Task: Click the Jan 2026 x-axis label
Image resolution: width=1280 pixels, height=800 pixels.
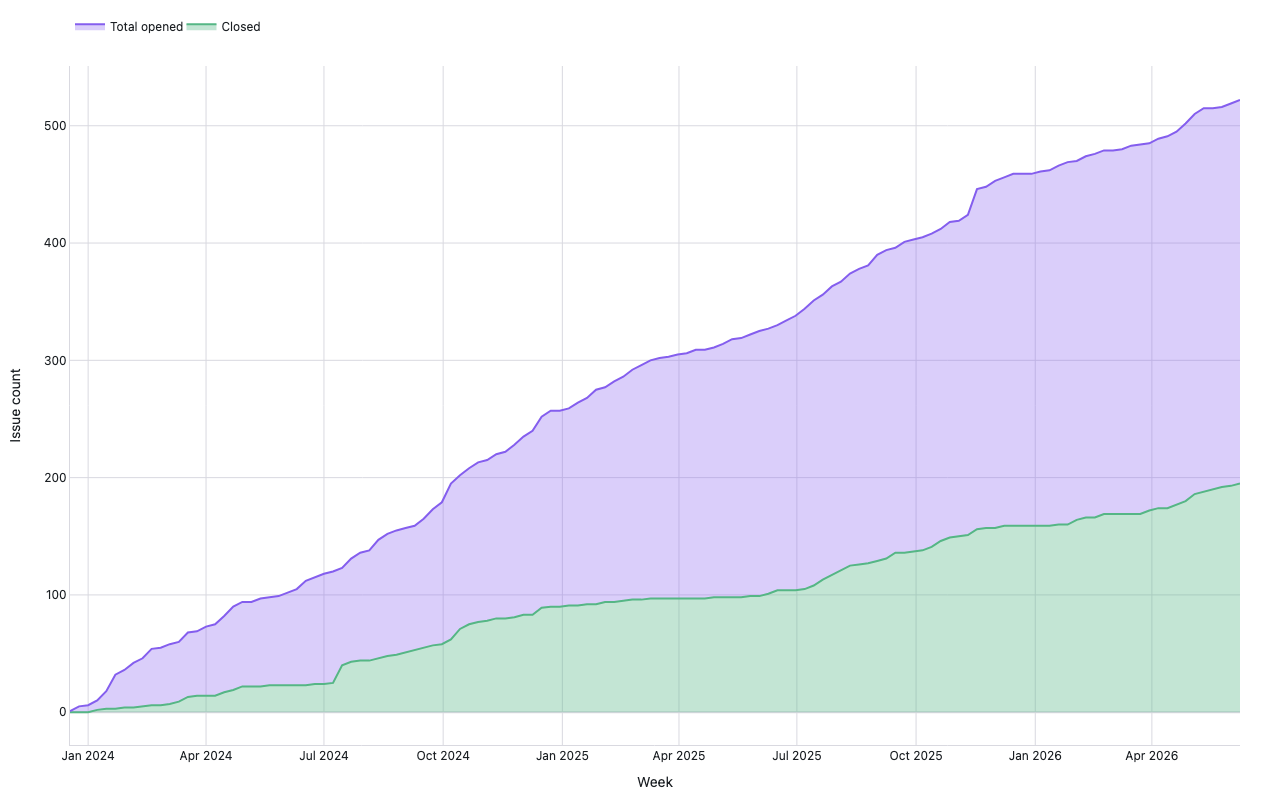Action: pos(1034,756)
